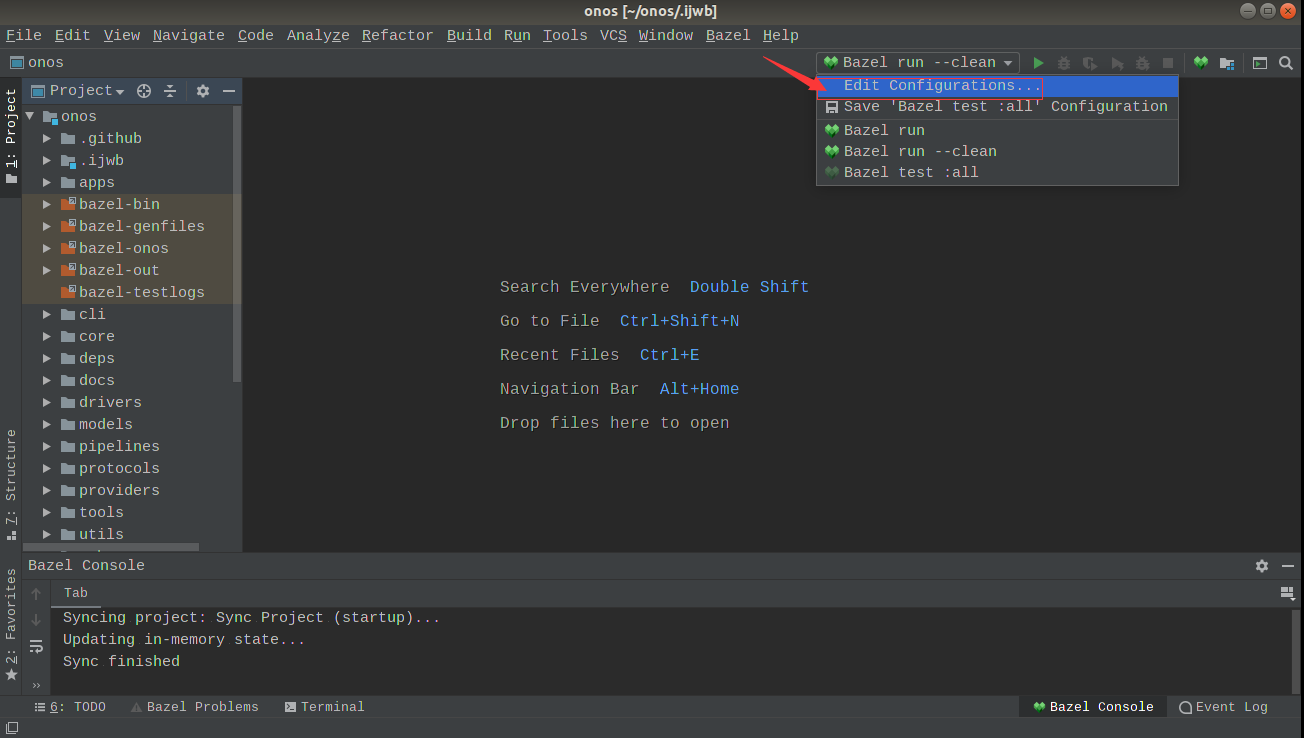Screen dimensions: 1304x738
Task: Toggle tool window bars icon in status bar
Action: pos(12,728)
